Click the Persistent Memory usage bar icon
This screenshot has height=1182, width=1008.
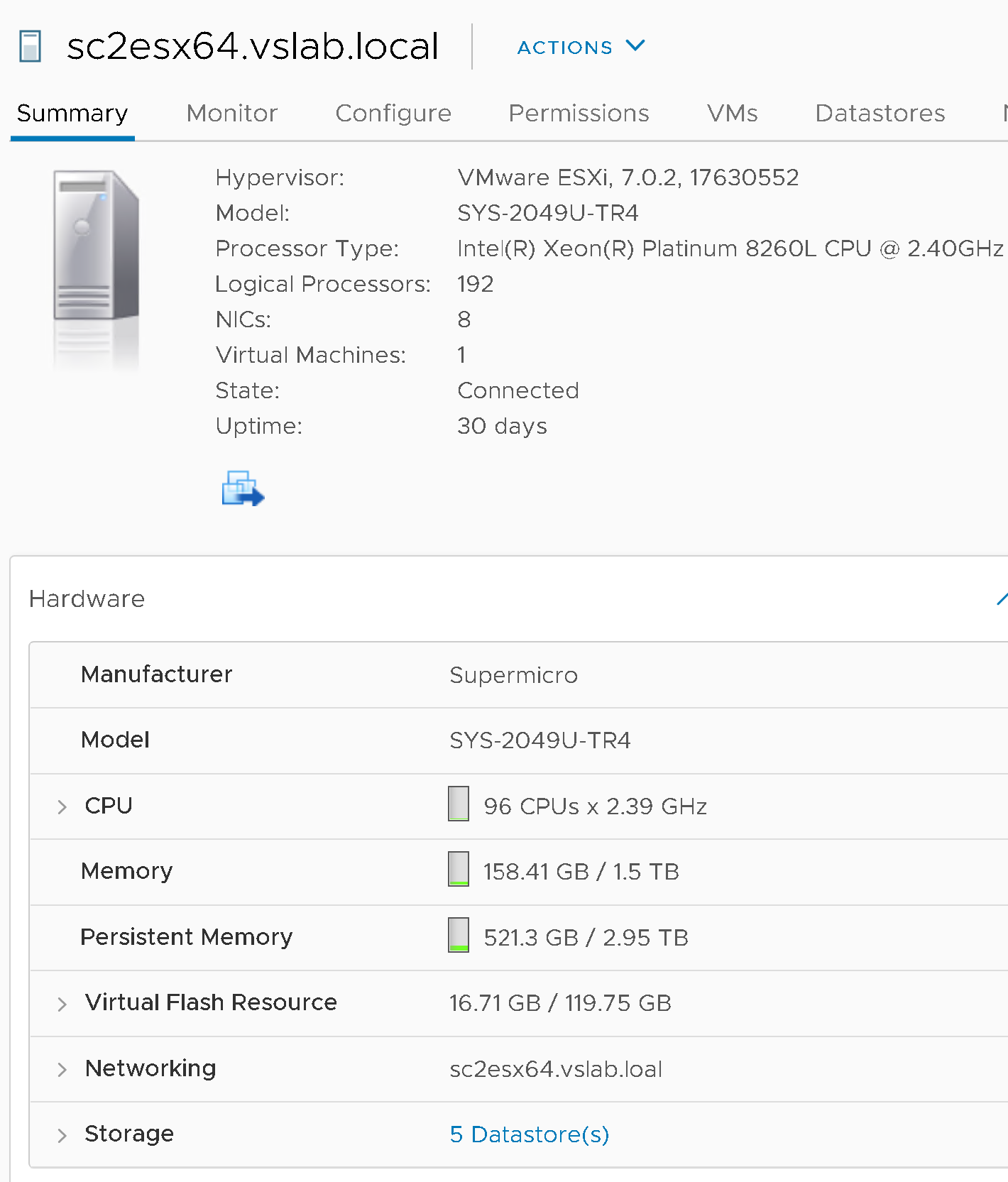[x=459, y=935]
